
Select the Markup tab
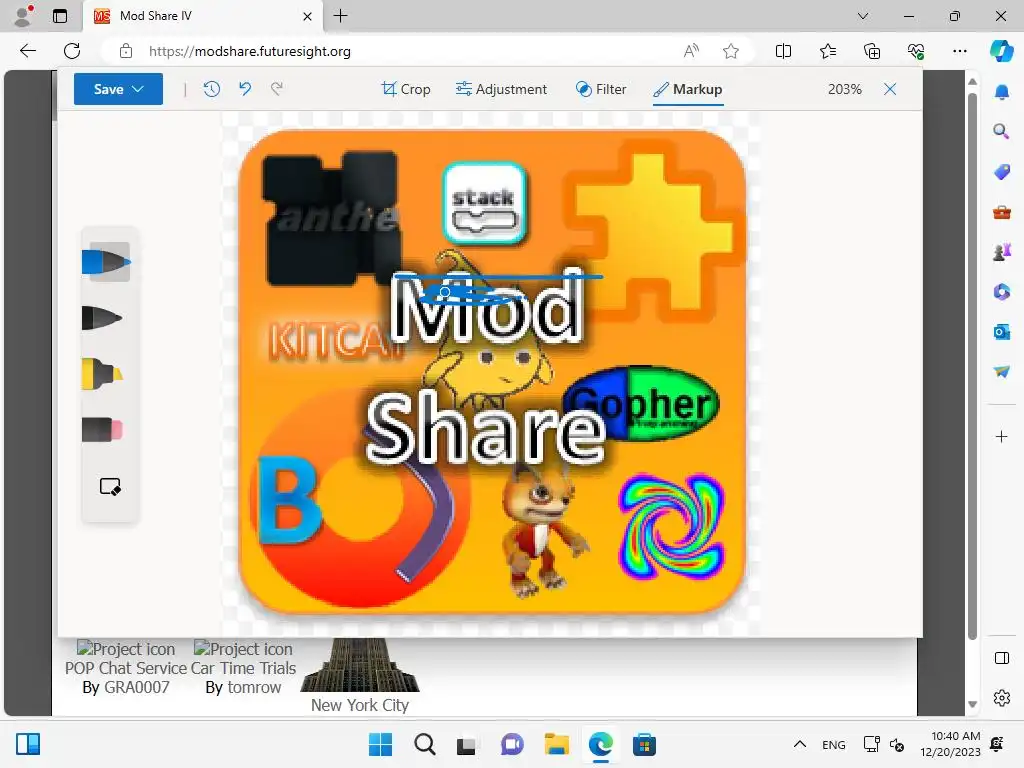(x=688, y=89)
